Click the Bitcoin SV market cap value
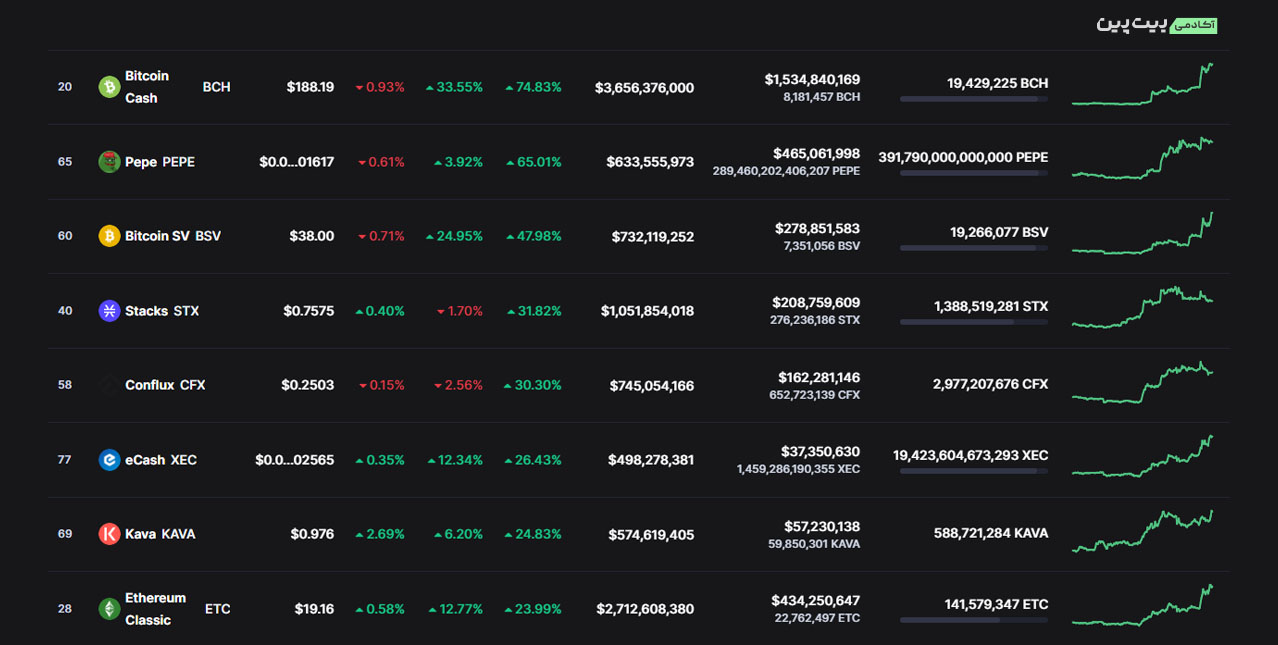The width and height of the screenshot is (1278, 645). click(x=652, y=237)
